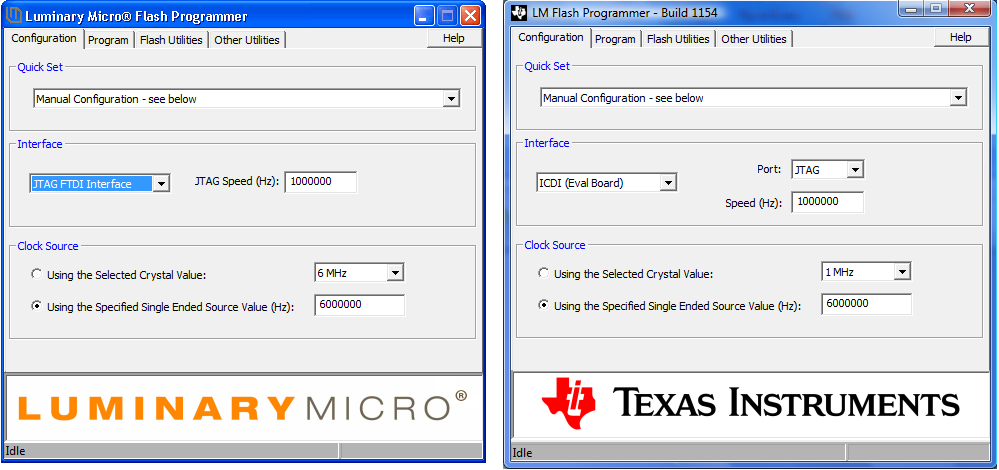
Task: Select single ended source radio in Luminary window
Action: click(37, 307)
